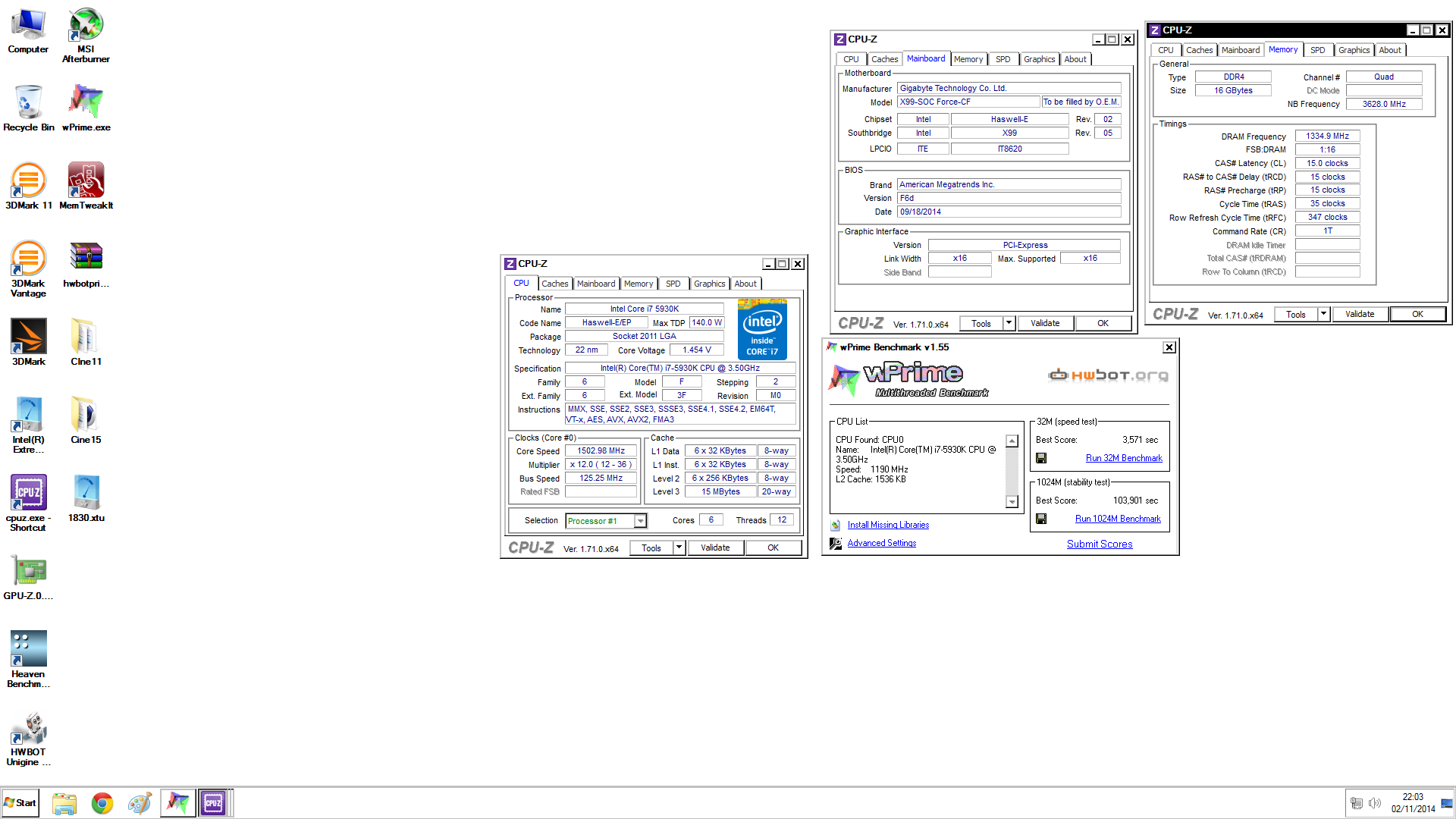
Task: Open Mainboard tab in Memory window
Action: 1241,50
